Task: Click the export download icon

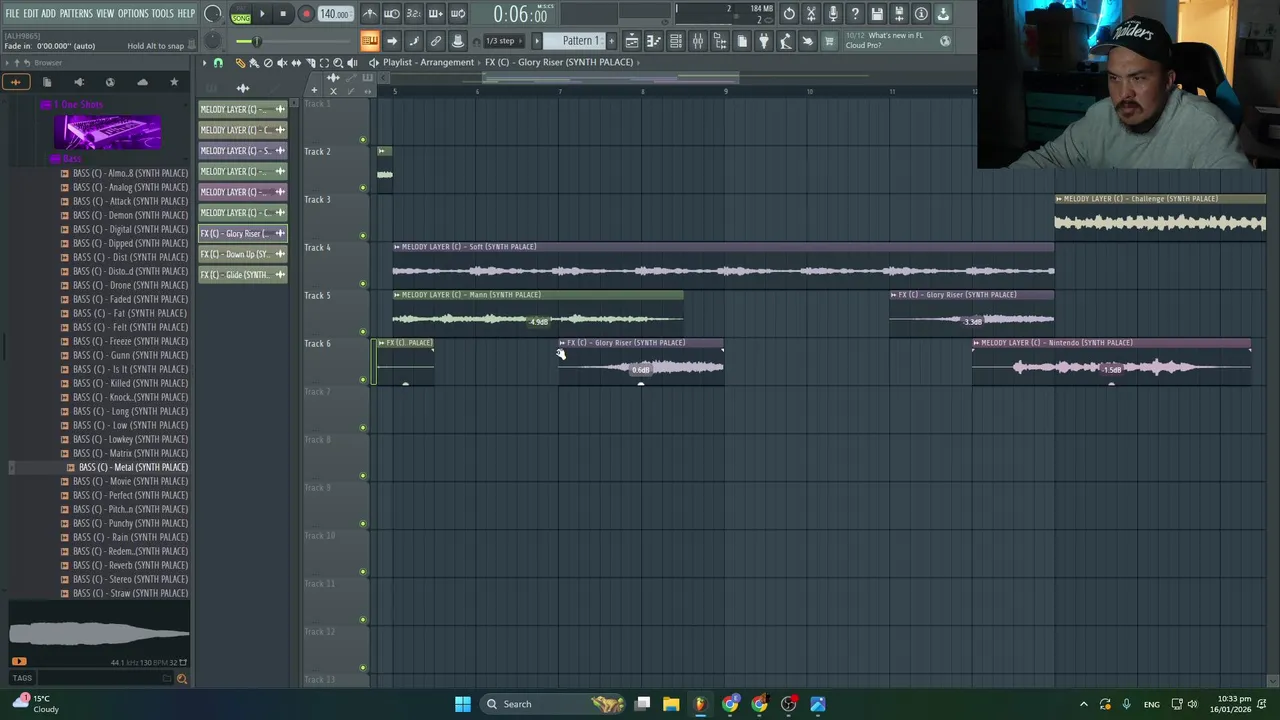Action: point(943,14)
